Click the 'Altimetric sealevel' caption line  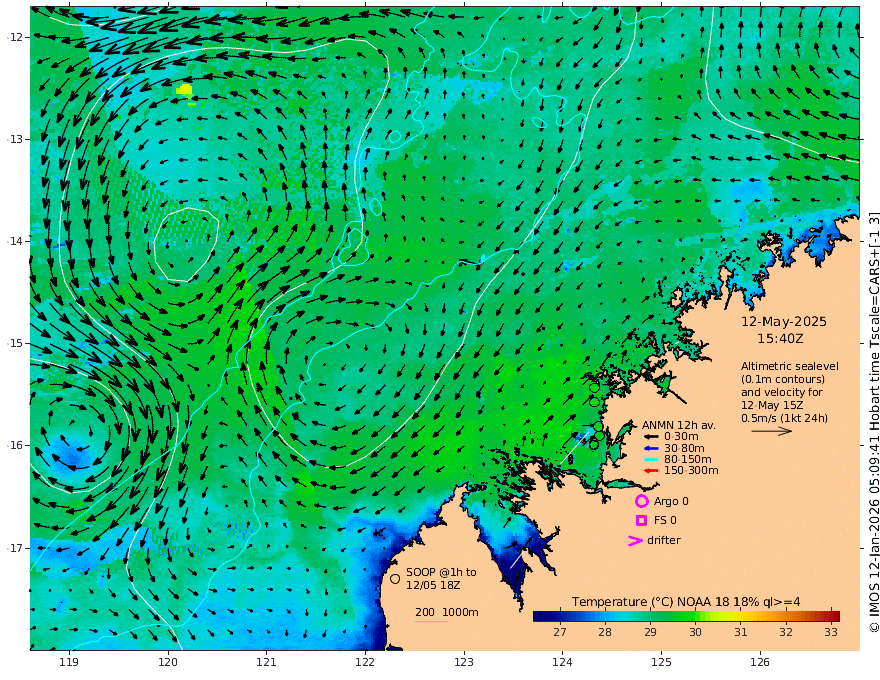[790, 366]
